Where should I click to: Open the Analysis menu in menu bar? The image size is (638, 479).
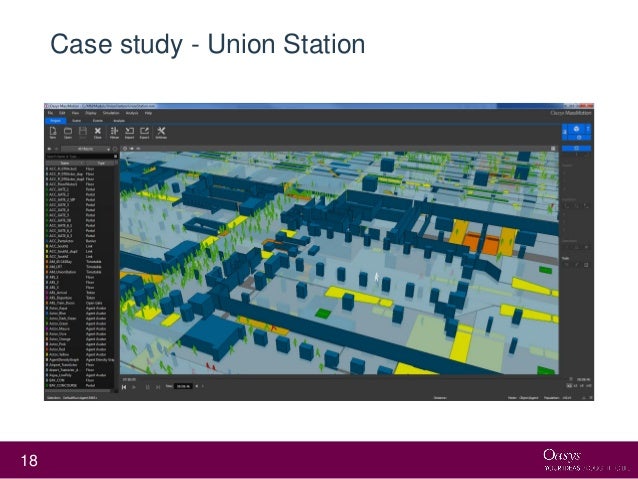[x=132, y=113]
